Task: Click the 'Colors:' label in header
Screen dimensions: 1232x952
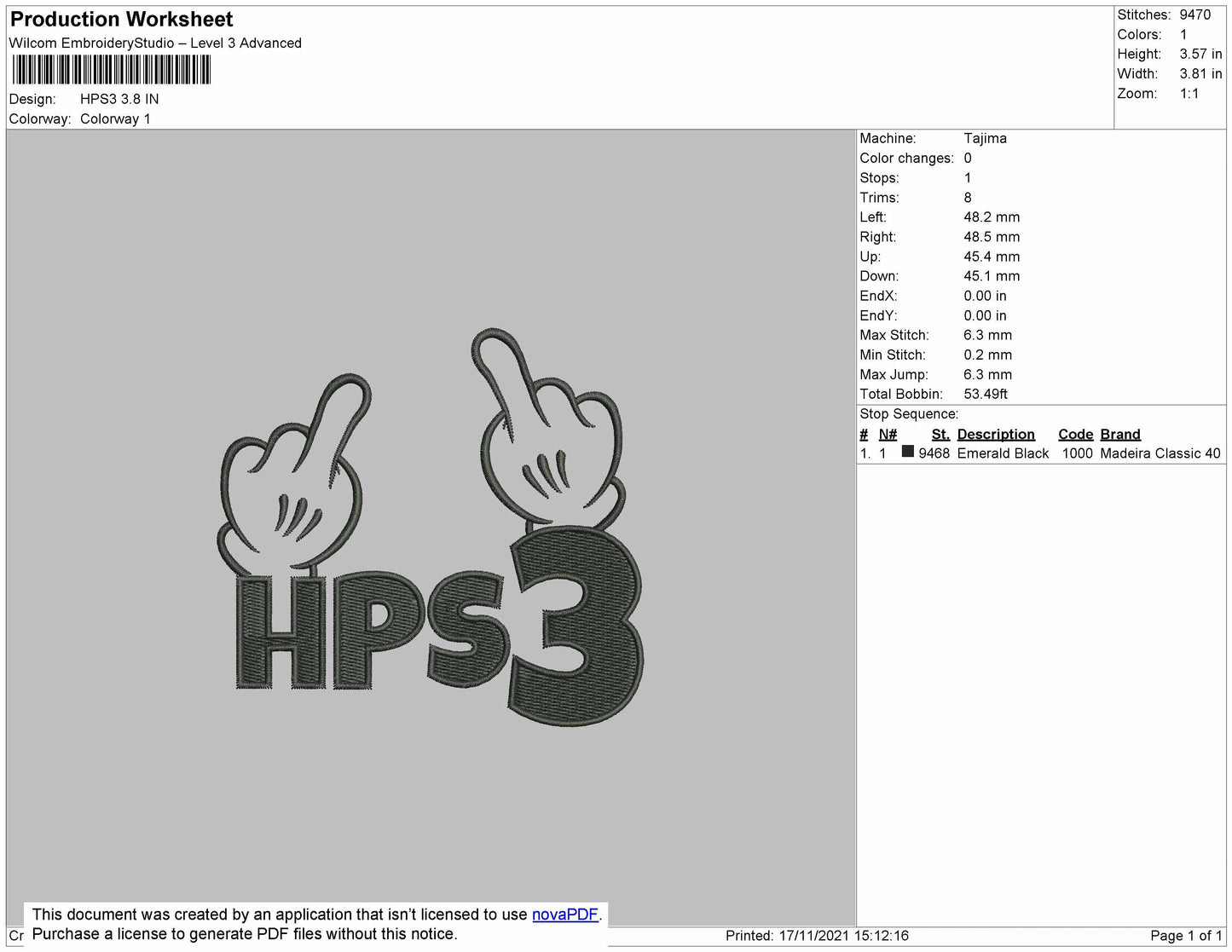Action: (1139, 34)
